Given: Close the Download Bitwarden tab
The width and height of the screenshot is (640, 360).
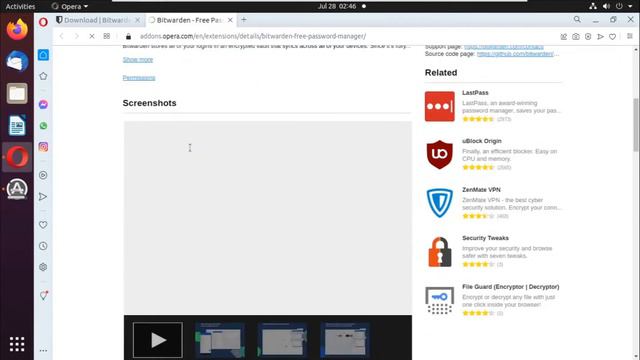Looking at the screenshot, I should pyautogui.click(x=138, y=20).
